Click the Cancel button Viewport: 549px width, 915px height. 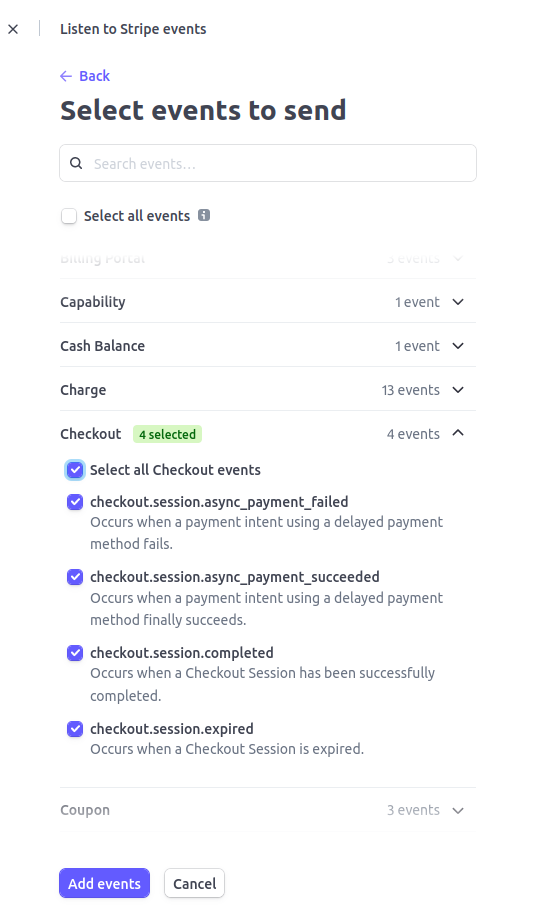[x=194, y=883]
